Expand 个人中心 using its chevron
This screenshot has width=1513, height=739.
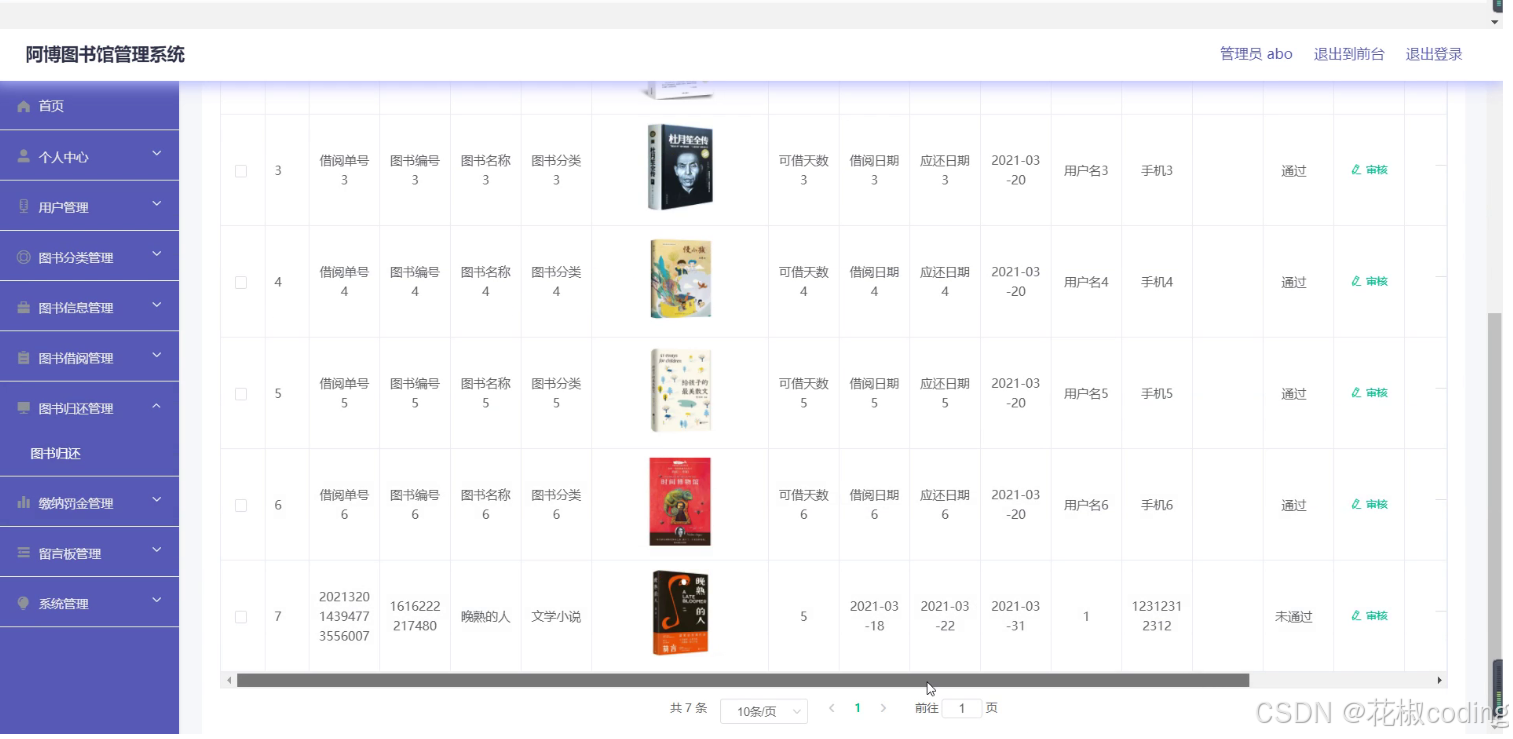coord(157,154)
